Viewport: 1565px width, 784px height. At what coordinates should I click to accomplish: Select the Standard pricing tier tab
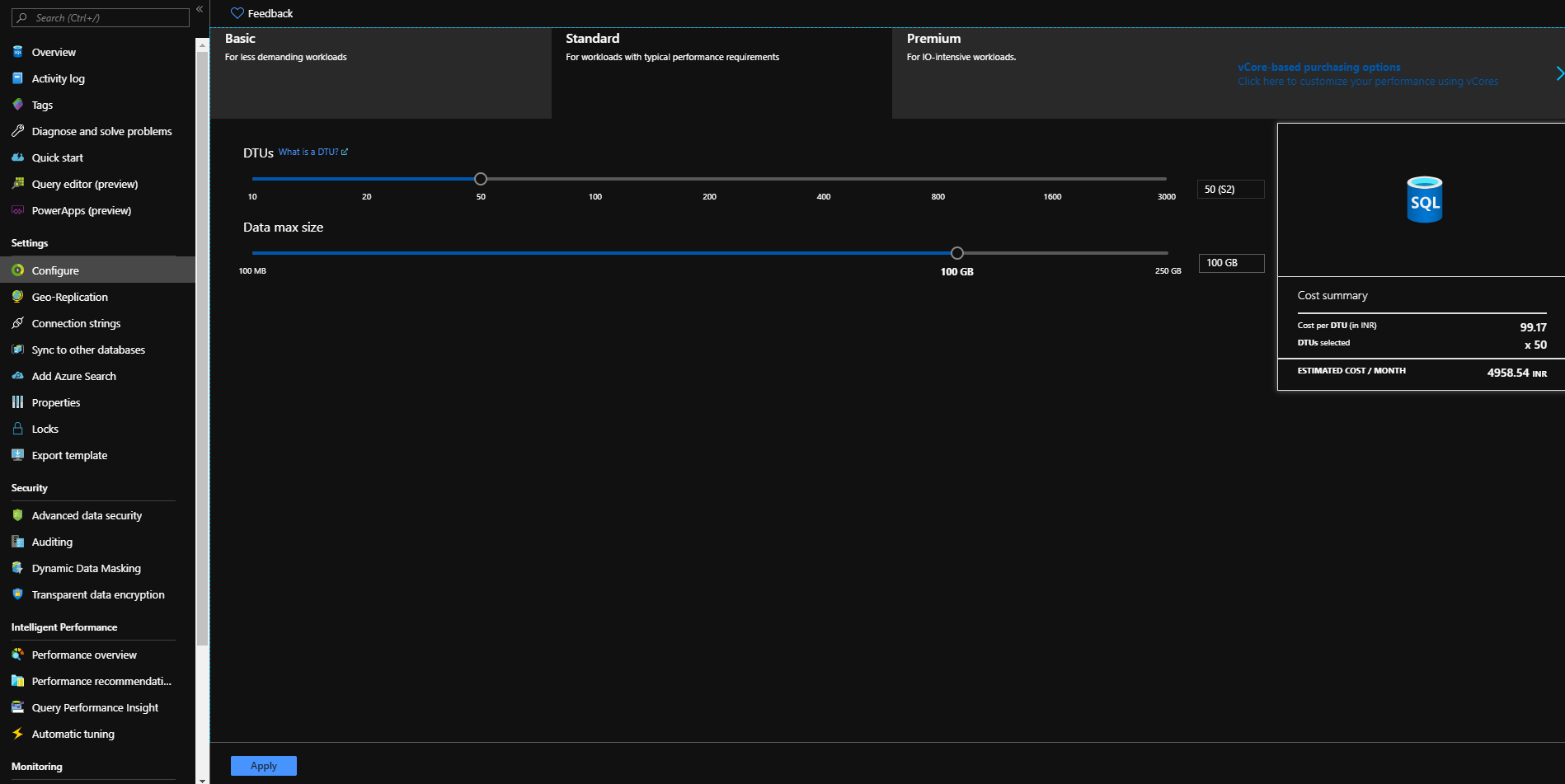tap(721, 73)
